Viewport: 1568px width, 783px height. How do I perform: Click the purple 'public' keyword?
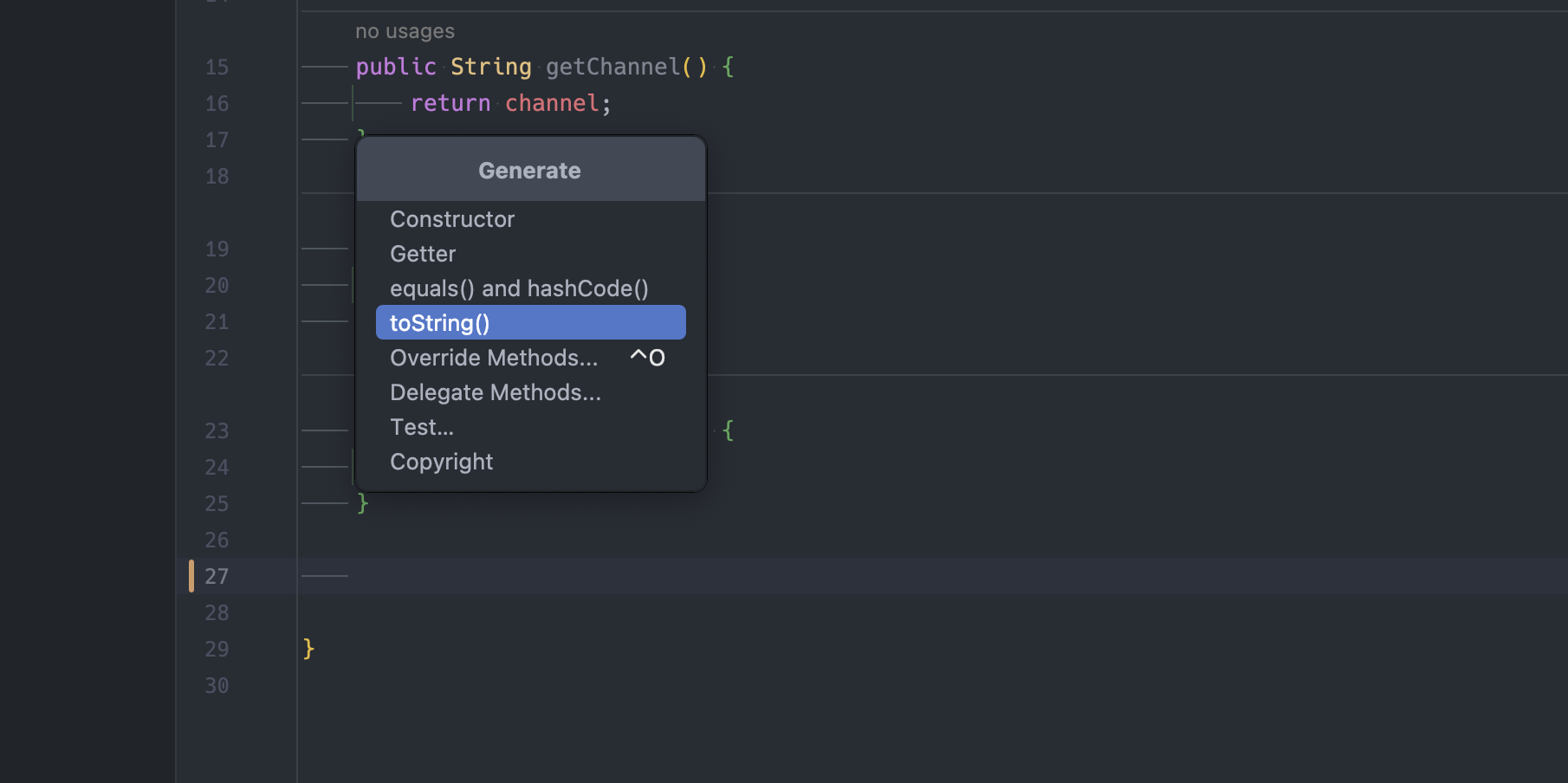(x=395, y=67)
